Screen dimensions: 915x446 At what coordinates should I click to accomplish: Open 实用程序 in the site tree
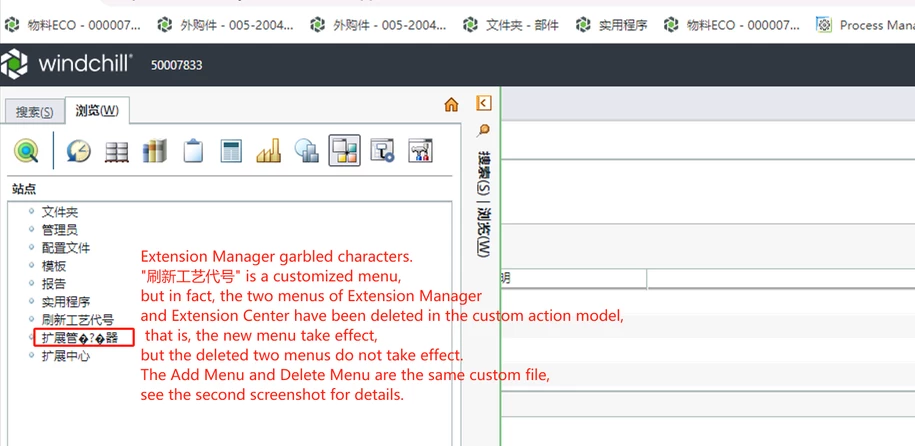point(66,302)
